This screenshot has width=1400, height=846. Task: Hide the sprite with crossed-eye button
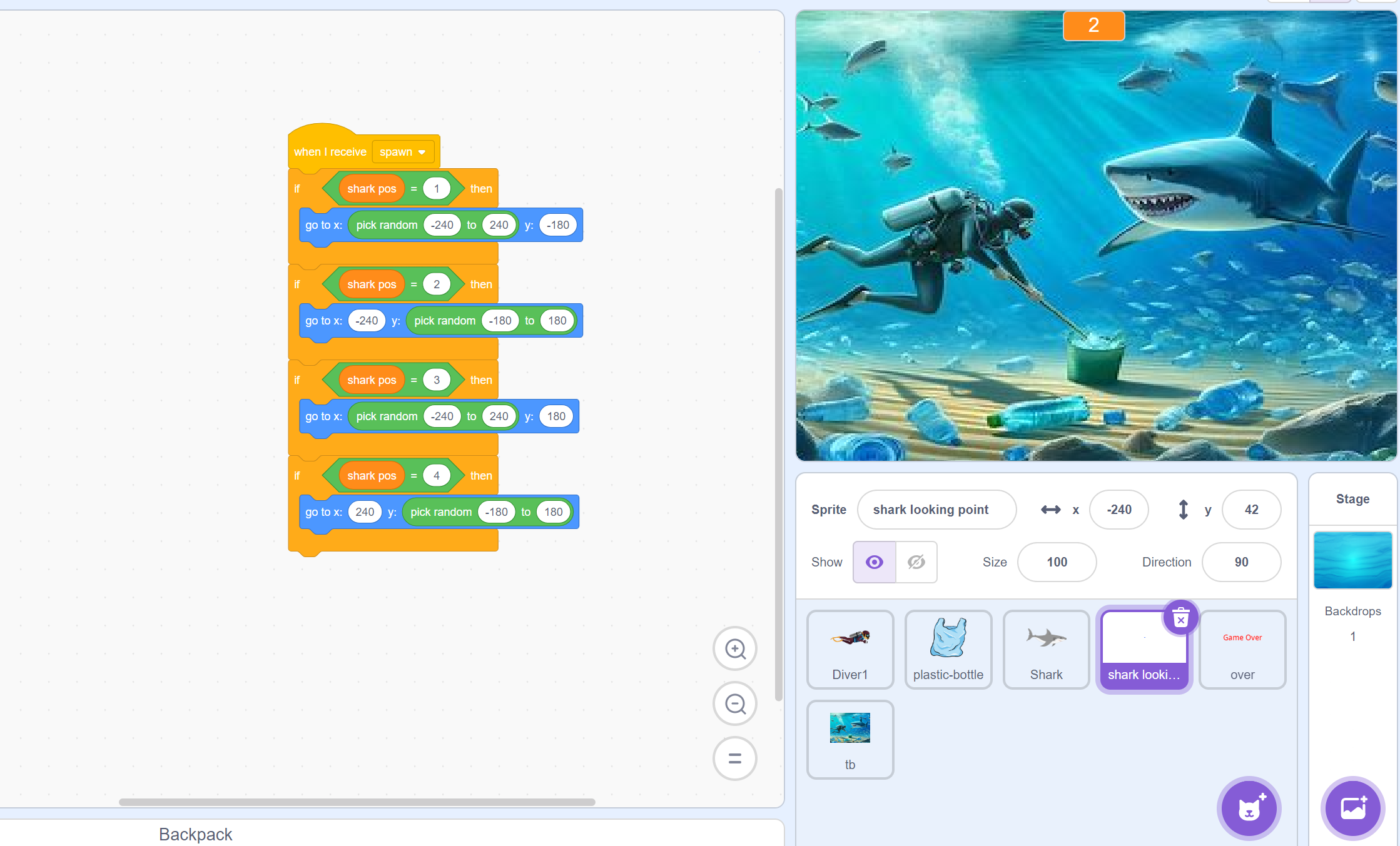tap(916, 562)
